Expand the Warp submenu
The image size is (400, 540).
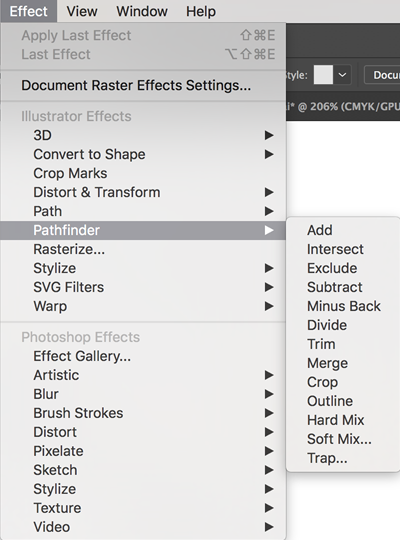point(143,306)
